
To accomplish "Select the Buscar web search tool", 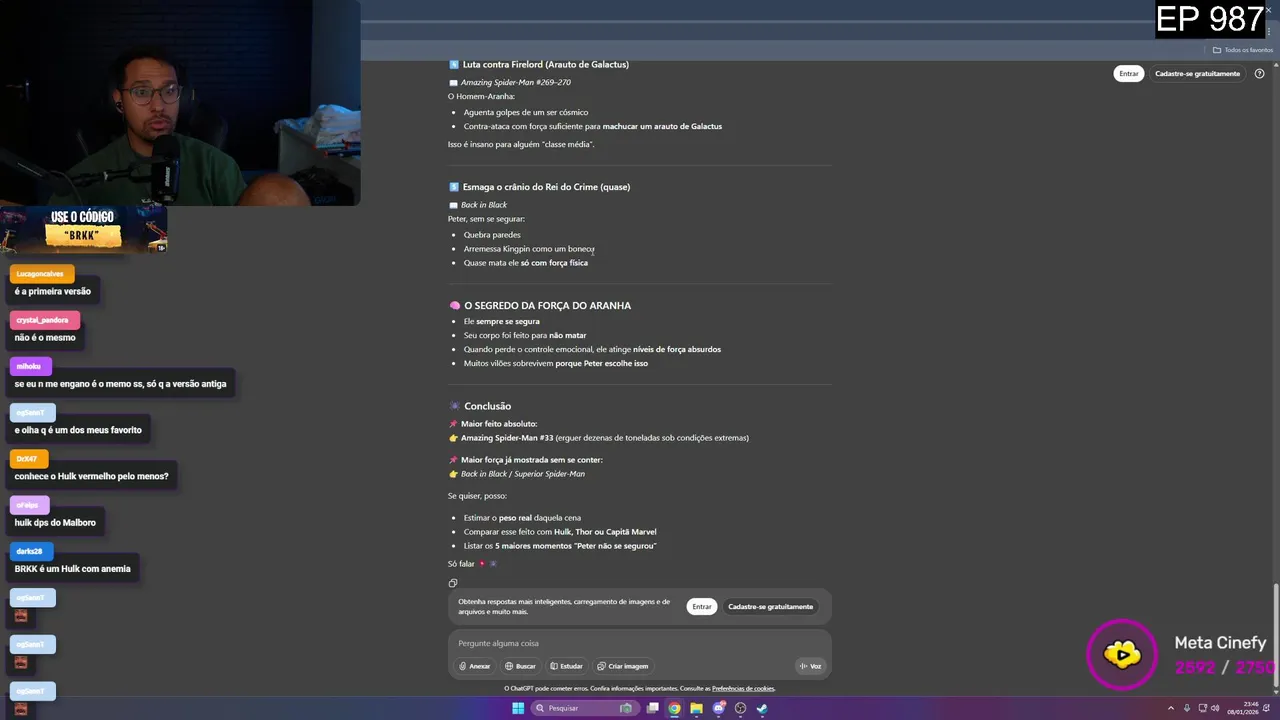I will [520, 666].
